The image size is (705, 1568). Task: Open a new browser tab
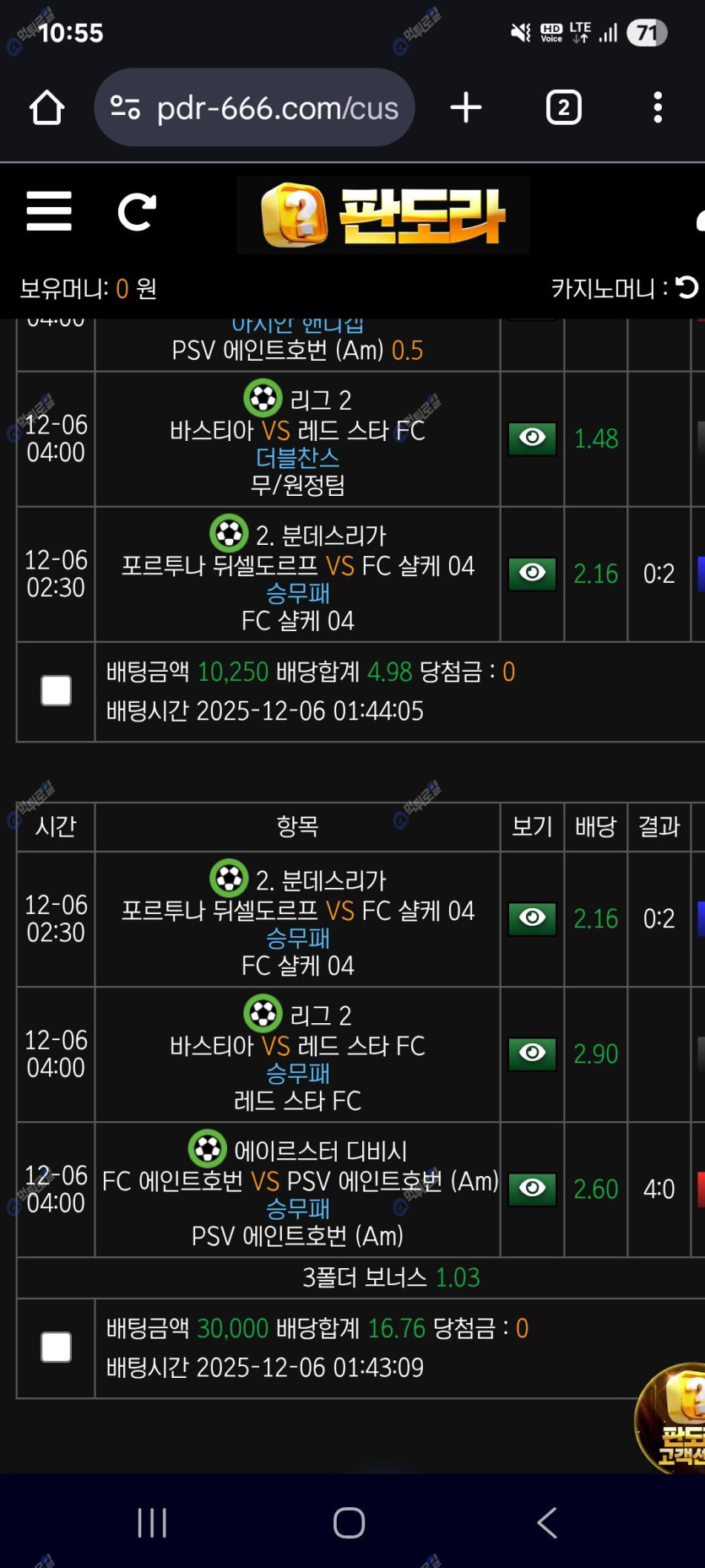466,108
